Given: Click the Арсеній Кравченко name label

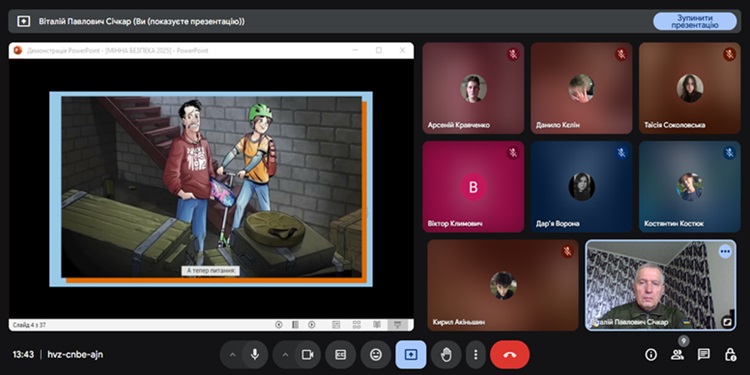Looking at the screenshot, I should click(x=458, y=125).
